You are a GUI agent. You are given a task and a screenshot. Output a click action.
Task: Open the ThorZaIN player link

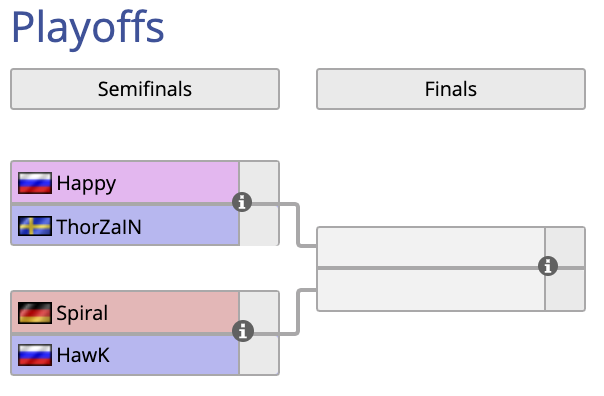[x=99, y=227]
